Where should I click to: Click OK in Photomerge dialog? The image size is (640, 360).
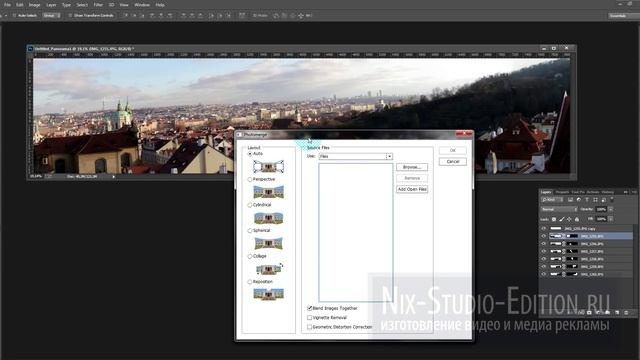[x=453, y=151]
